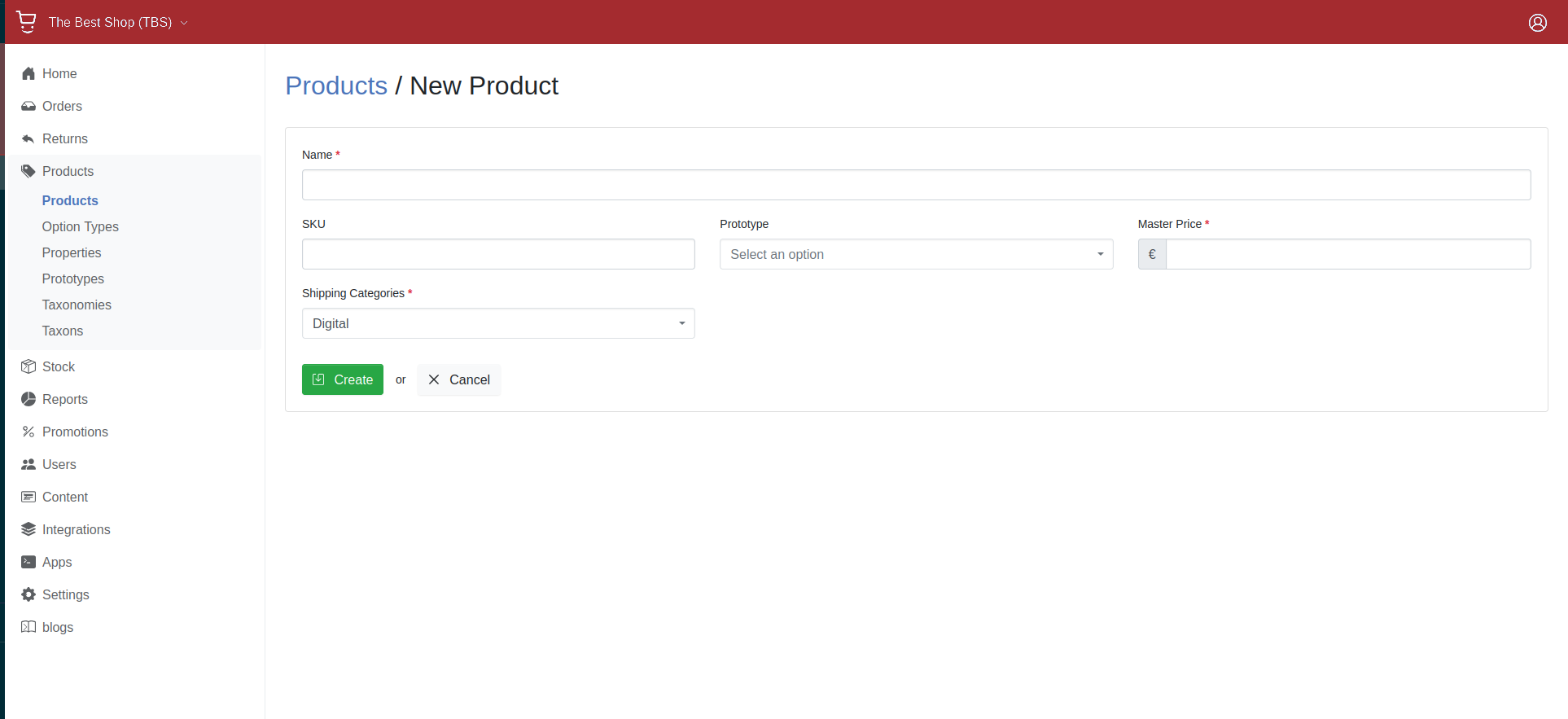Open the Prototype select dropdown
The height and width of the screenshot is (719, 1568).
pos(915,255)
